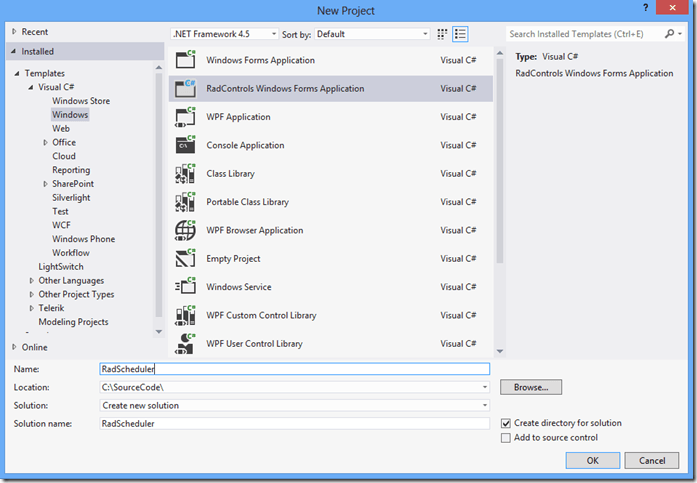Click the Portable Class Library icon
This screenshot has width=697, height=483.
pos(185,202)
